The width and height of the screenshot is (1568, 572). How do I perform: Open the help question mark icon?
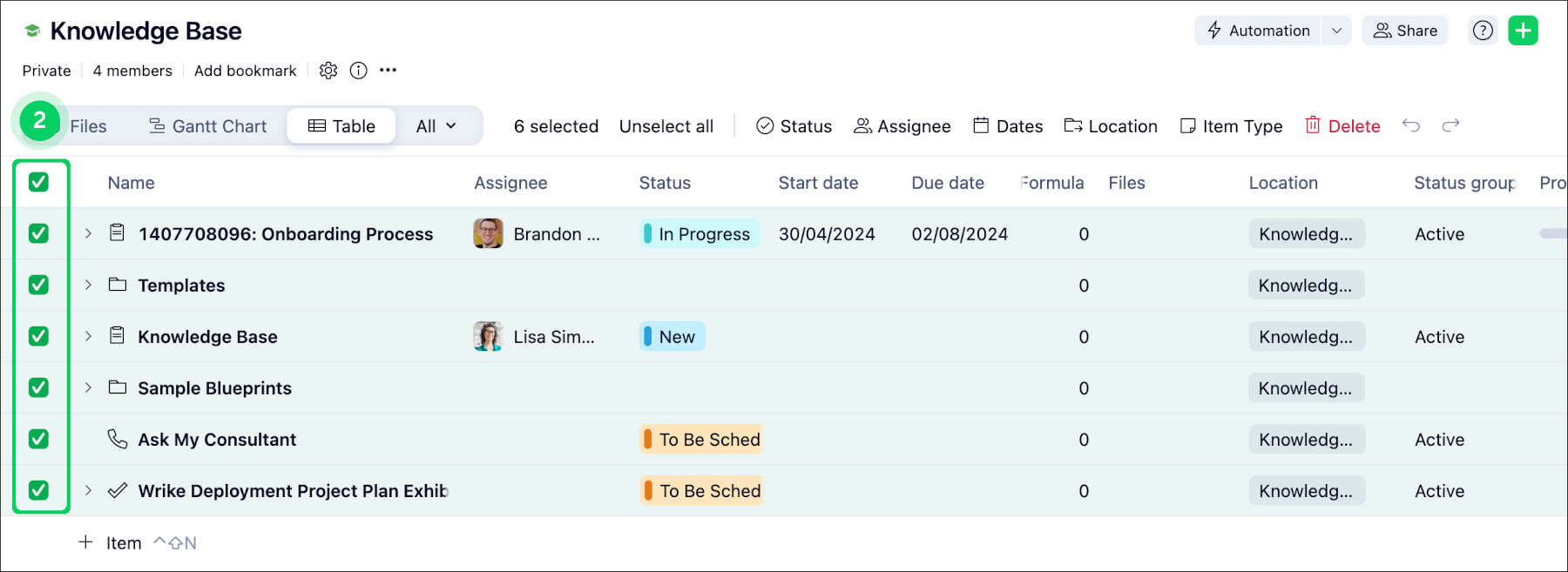click(x=1483, y=30)
